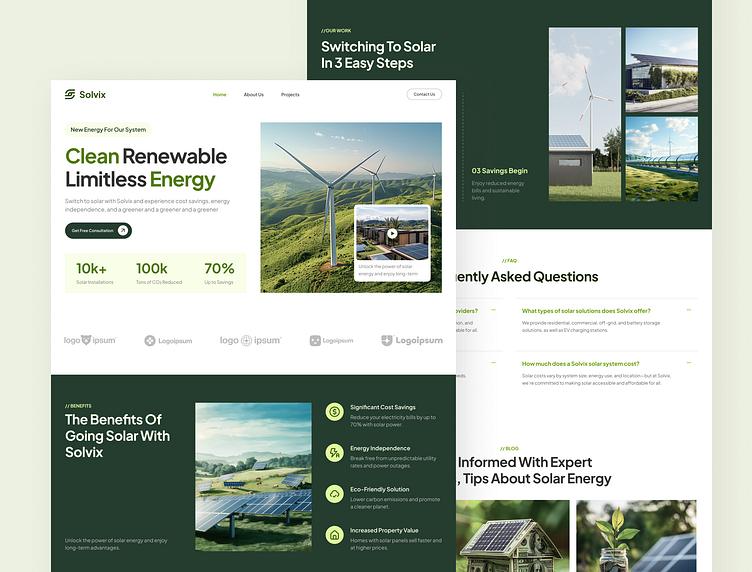Click Energy Independence title
The width and height of the screenshot is (752, 572).
click(380, 448)
